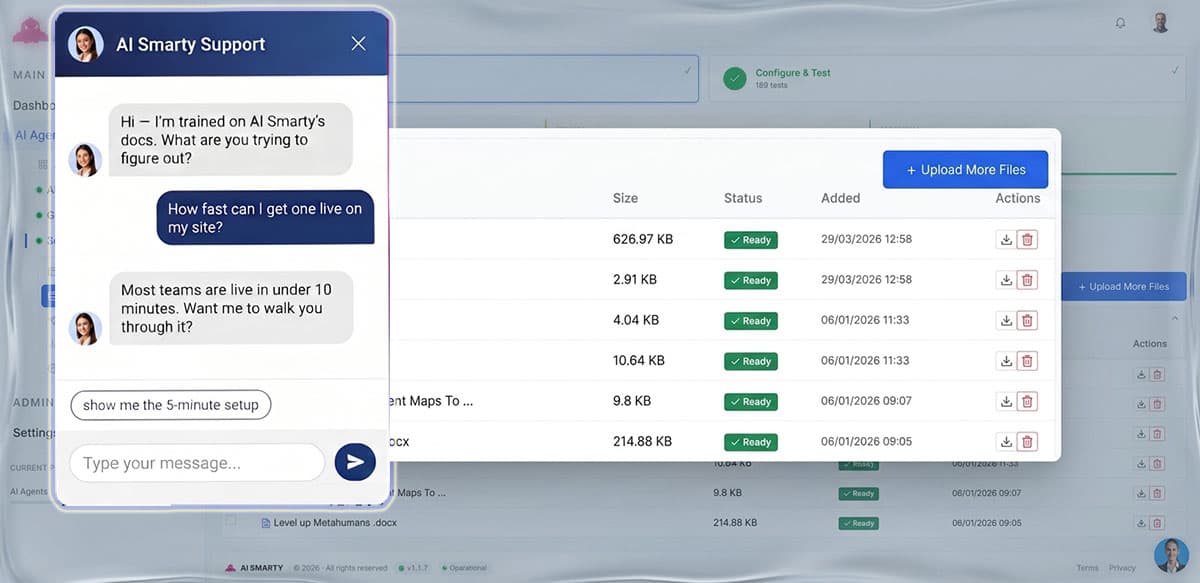
Task: Delete the 626.97 KB file in zoomed card
Action: [x=1027, y=240]
